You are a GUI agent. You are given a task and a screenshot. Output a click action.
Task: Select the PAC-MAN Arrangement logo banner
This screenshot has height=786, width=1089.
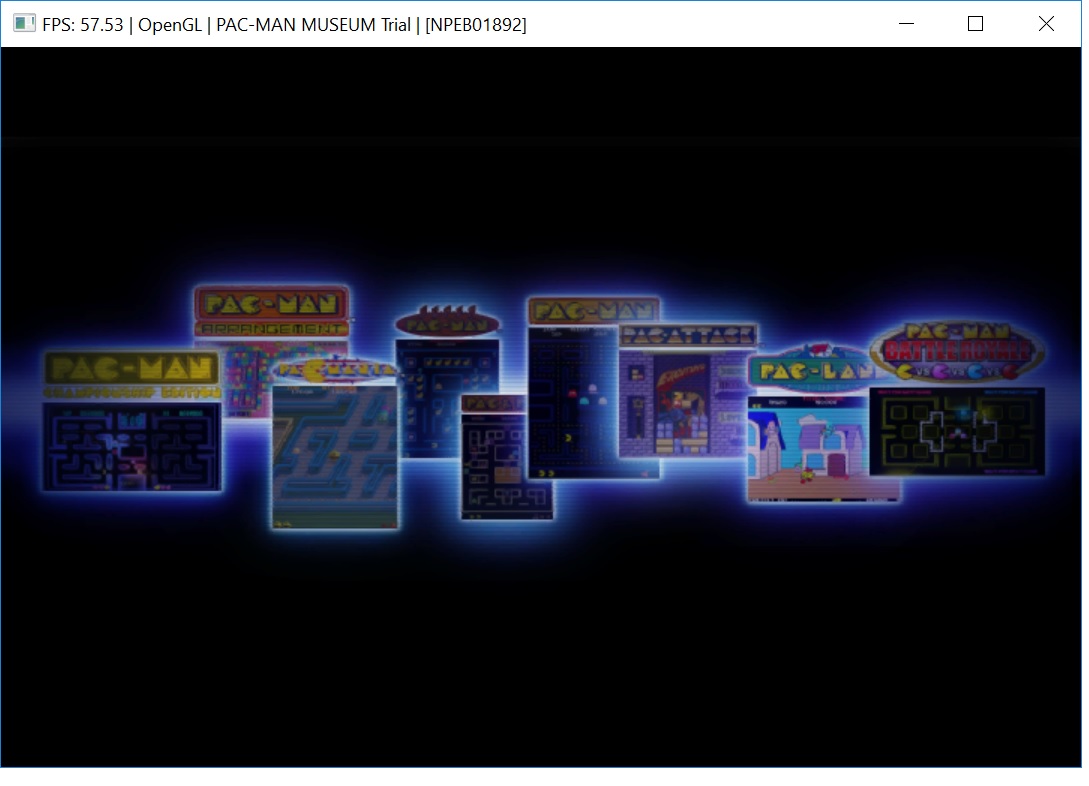pos(272,310)
